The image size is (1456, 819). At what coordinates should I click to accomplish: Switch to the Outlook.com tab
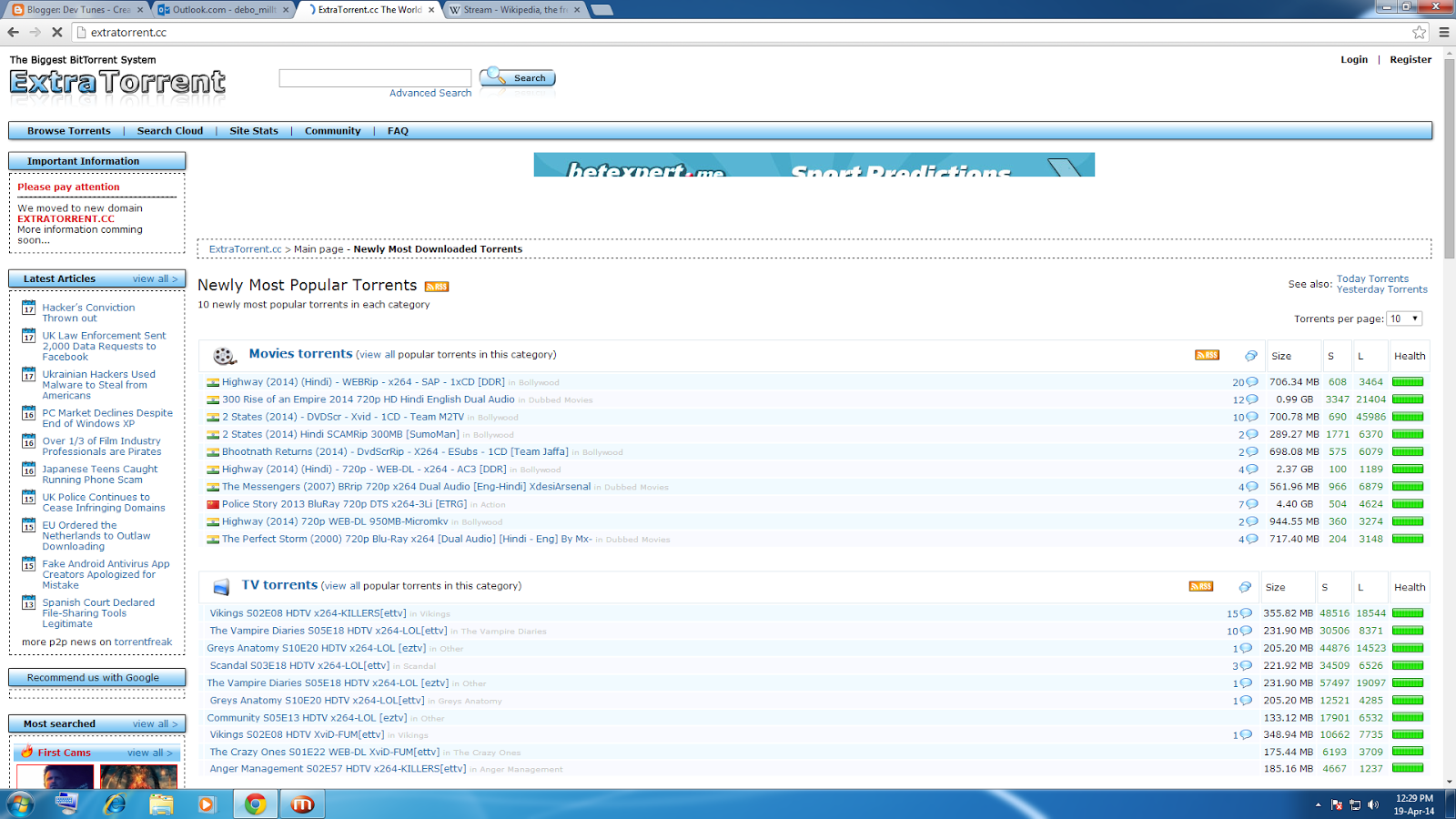pyautogui.click(x=224, y=9)
